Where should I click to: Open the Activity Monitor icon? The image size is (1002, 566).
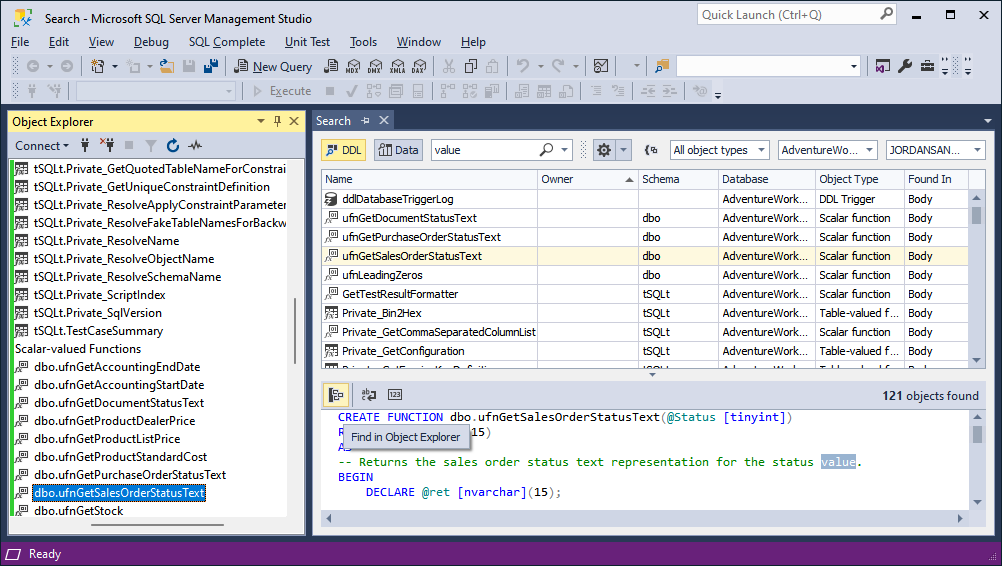pyautogui.click(x=601, y=66)
